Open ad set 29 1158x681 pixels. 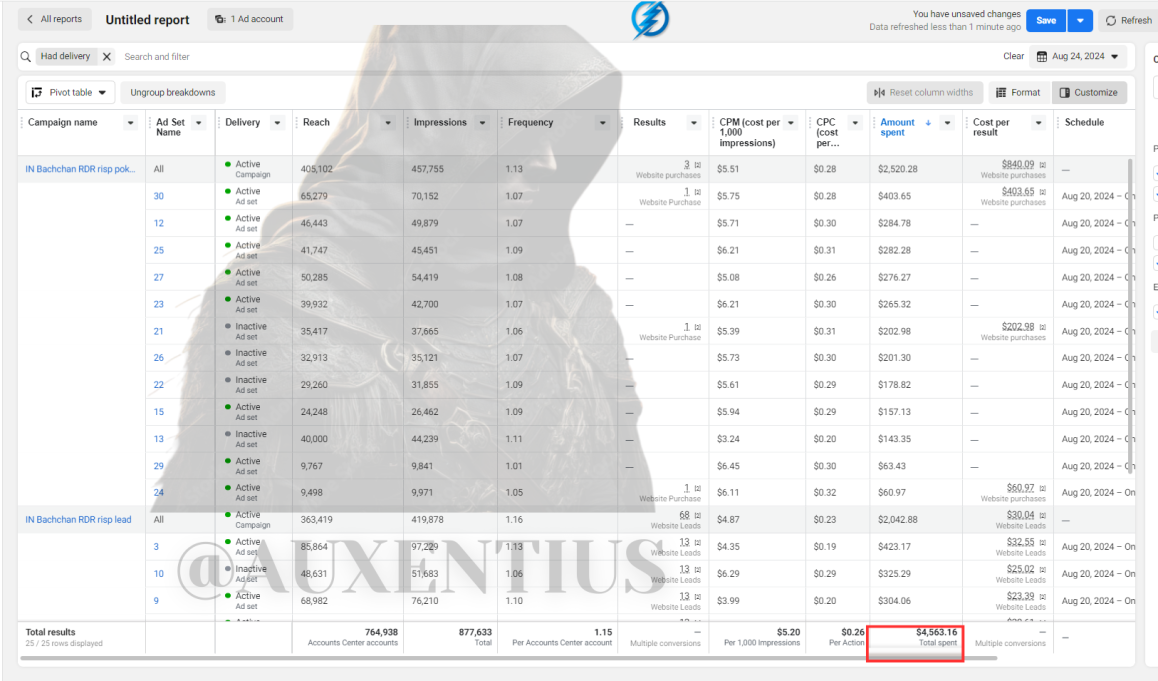coord(159,466)
